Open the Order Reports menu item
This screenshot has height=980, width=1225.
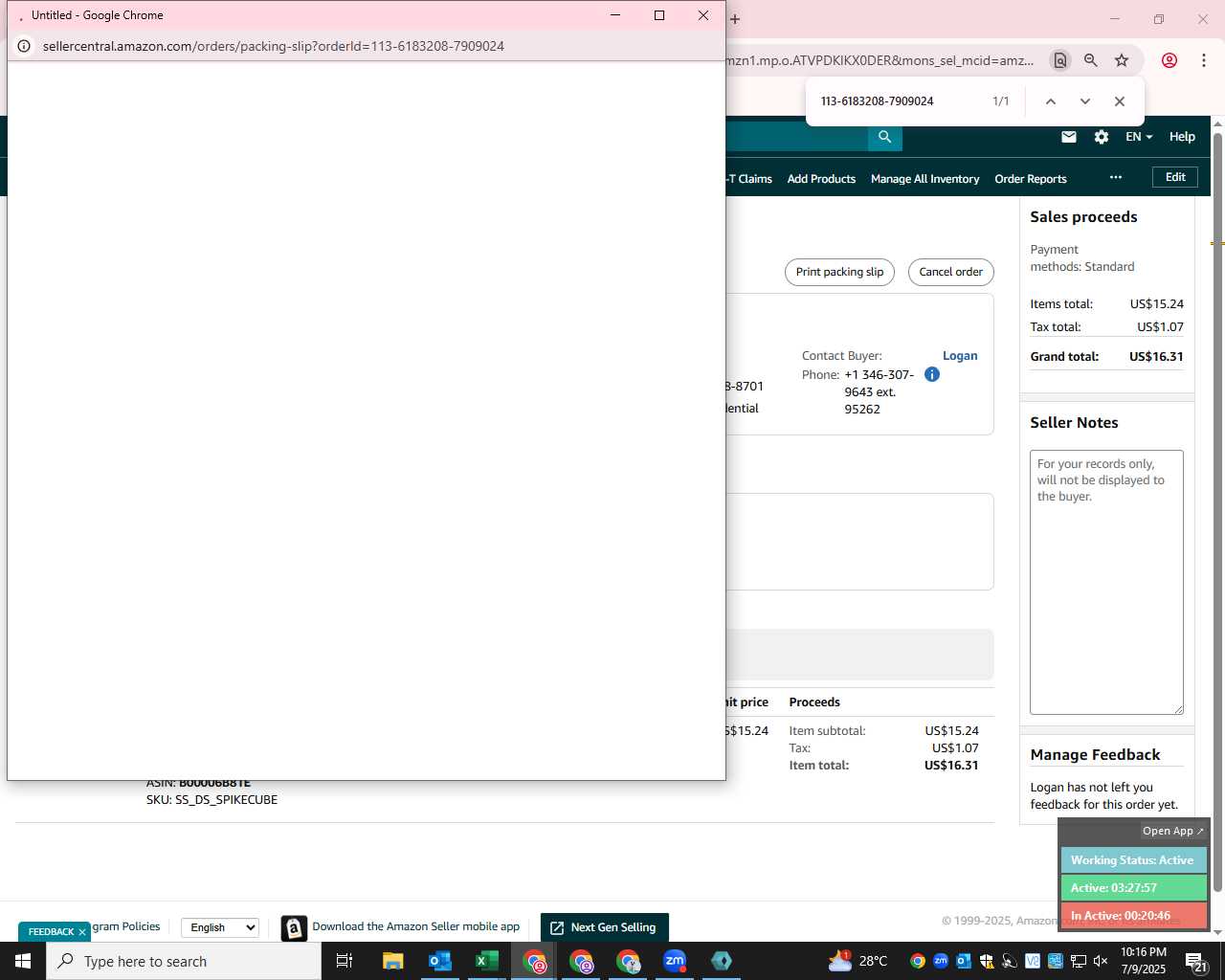pyautogui.click(x=1031, y=179)
